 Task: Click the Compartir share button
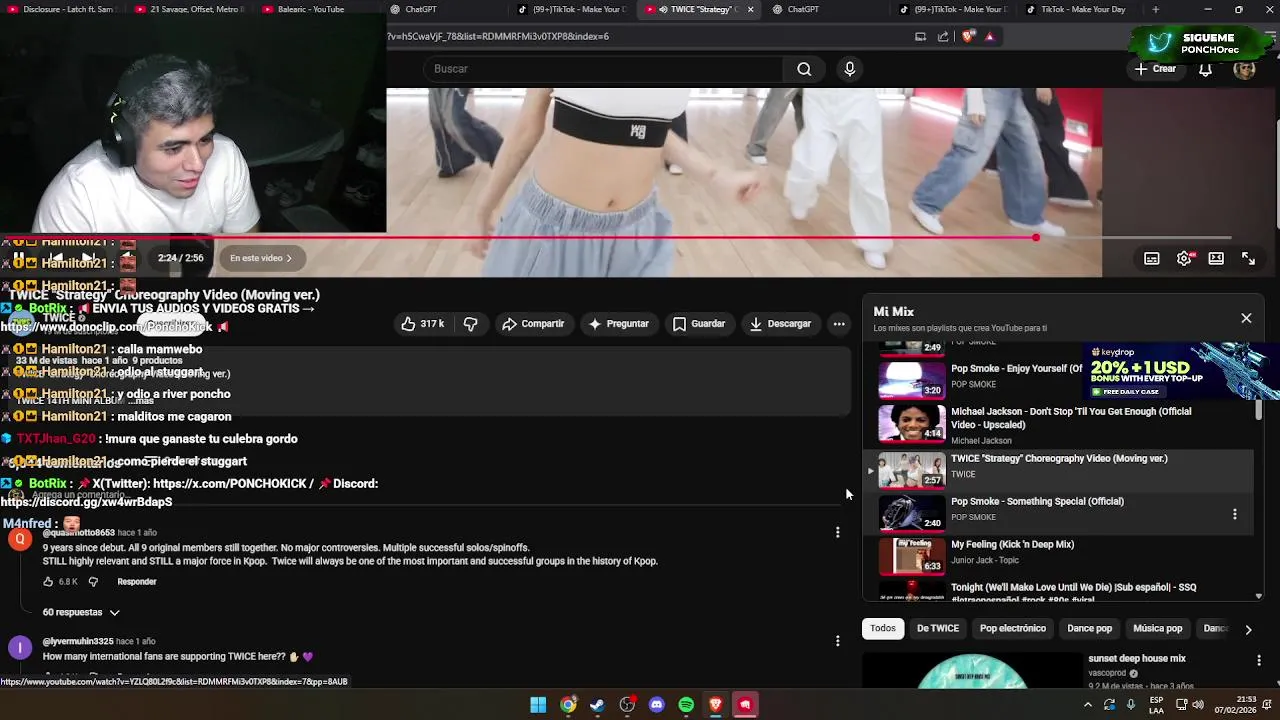coord(533,324)
